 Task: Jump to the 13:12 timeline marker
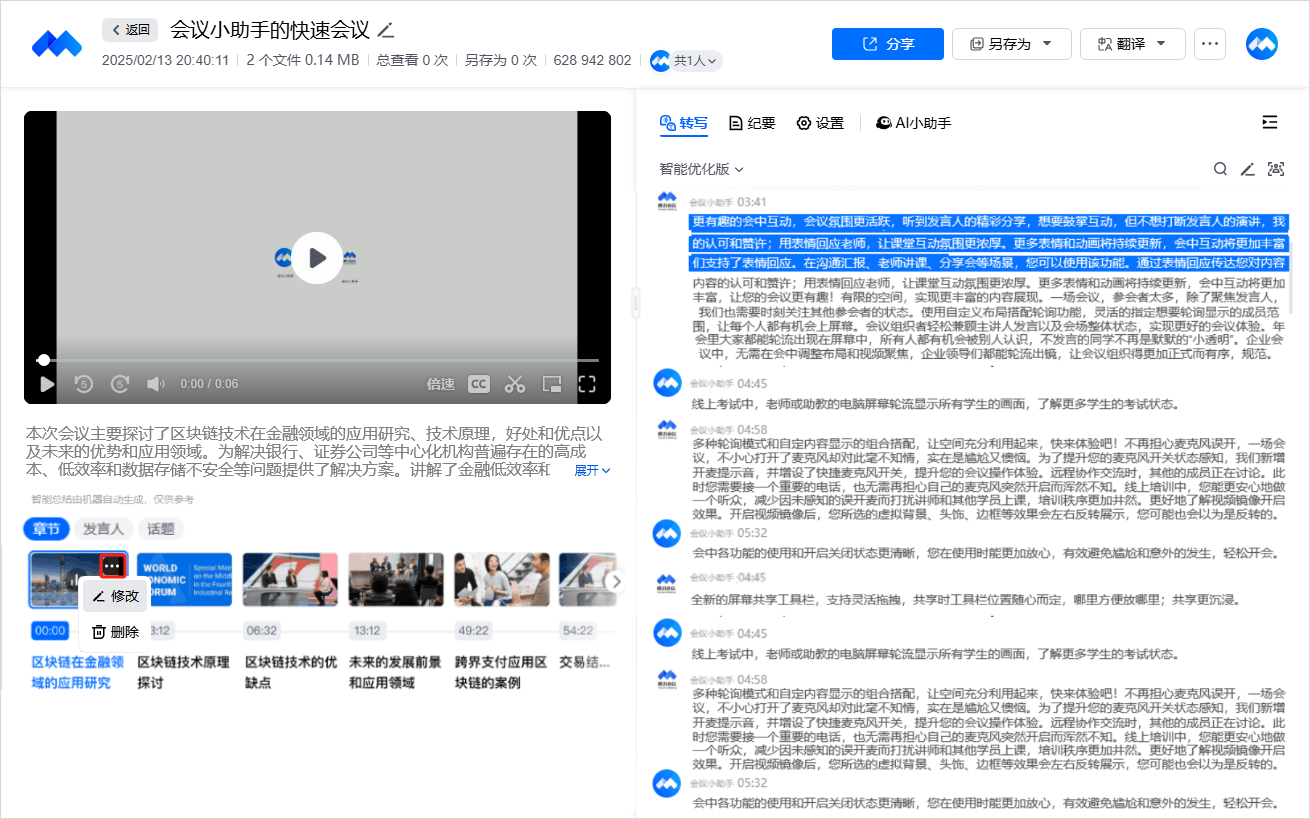pyautogui.click(x=367, y=631)
